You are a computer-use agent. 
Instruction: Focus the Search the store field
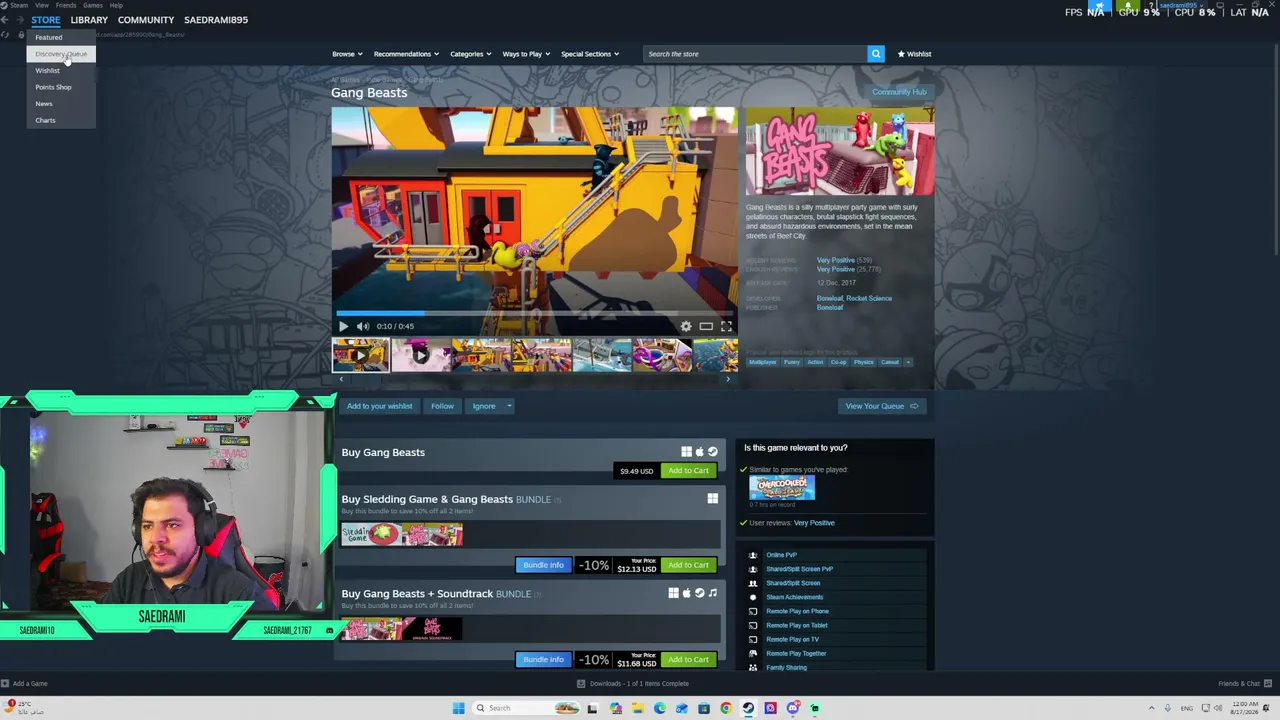(x=755, y=54)
